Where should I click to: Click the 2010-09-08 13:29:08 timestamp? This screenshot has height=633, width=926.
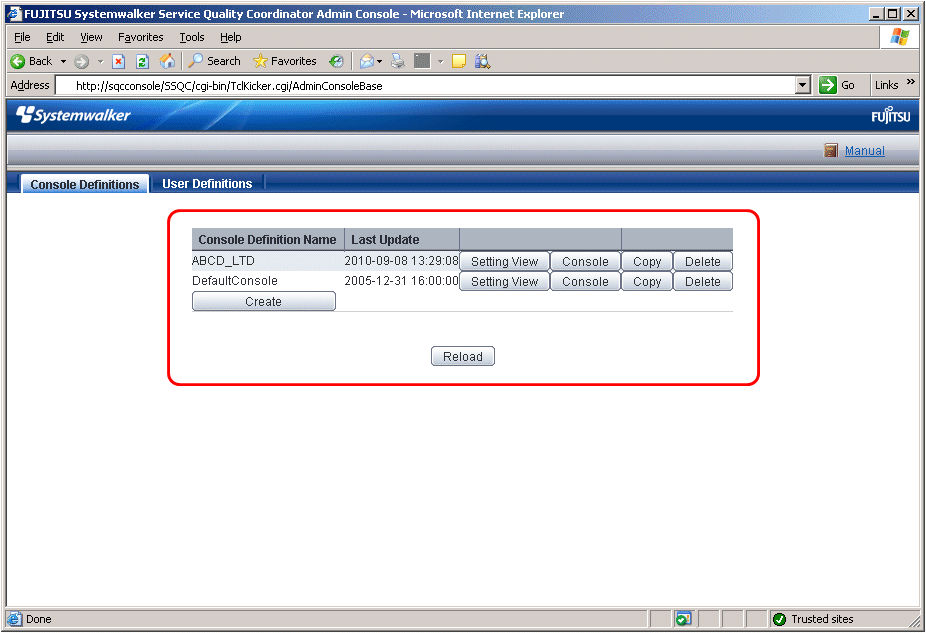pyautogui.click(x=401, y=260)
